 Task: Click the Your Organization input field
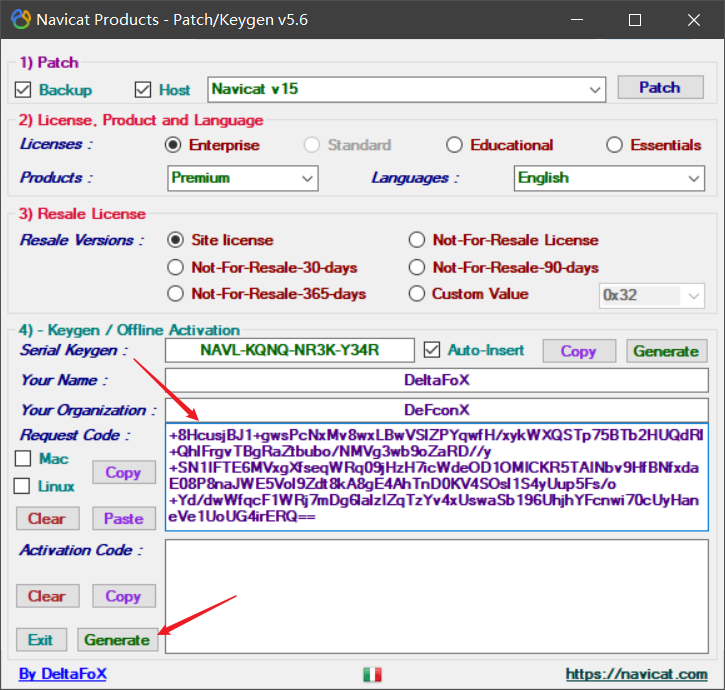pos(436,410)
